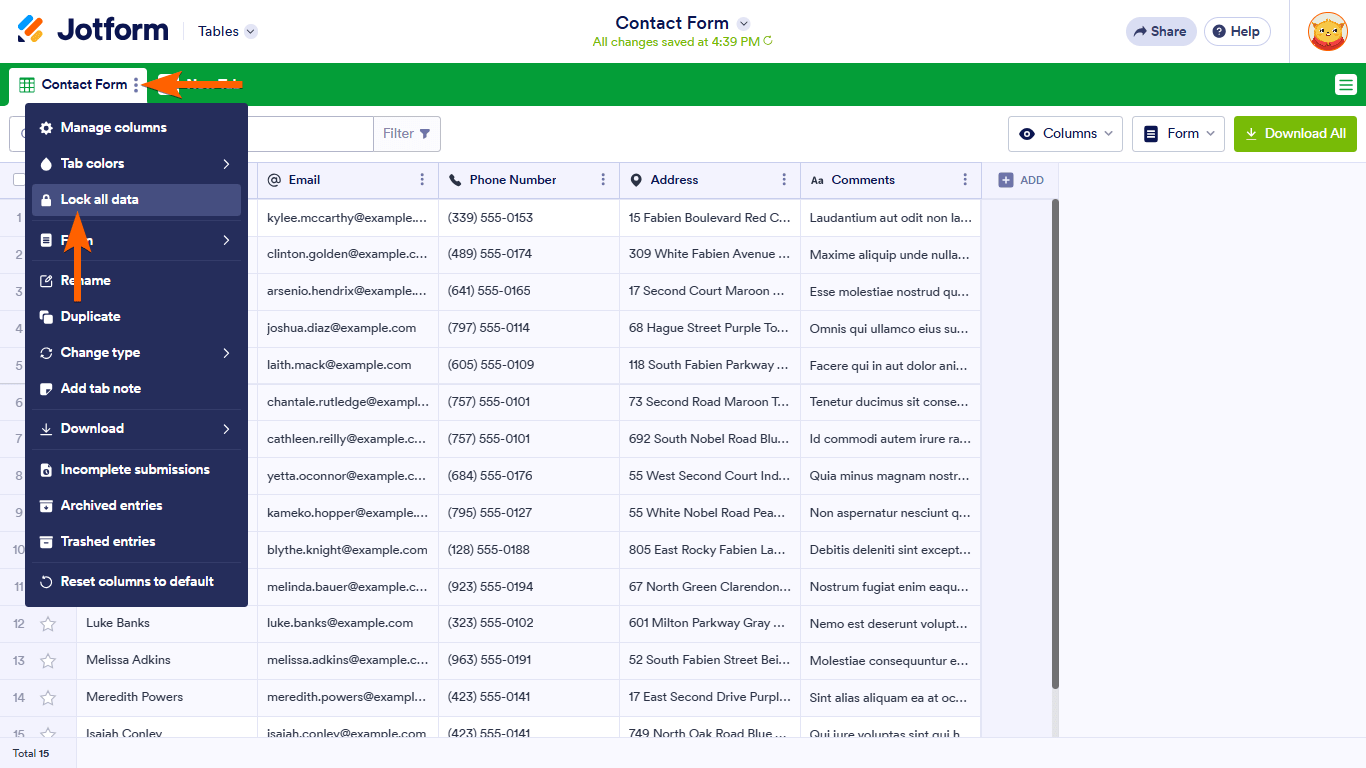1366x768 pixels.
Task: Toggle the Columns visibility button
Action: tap(1065, 134)
